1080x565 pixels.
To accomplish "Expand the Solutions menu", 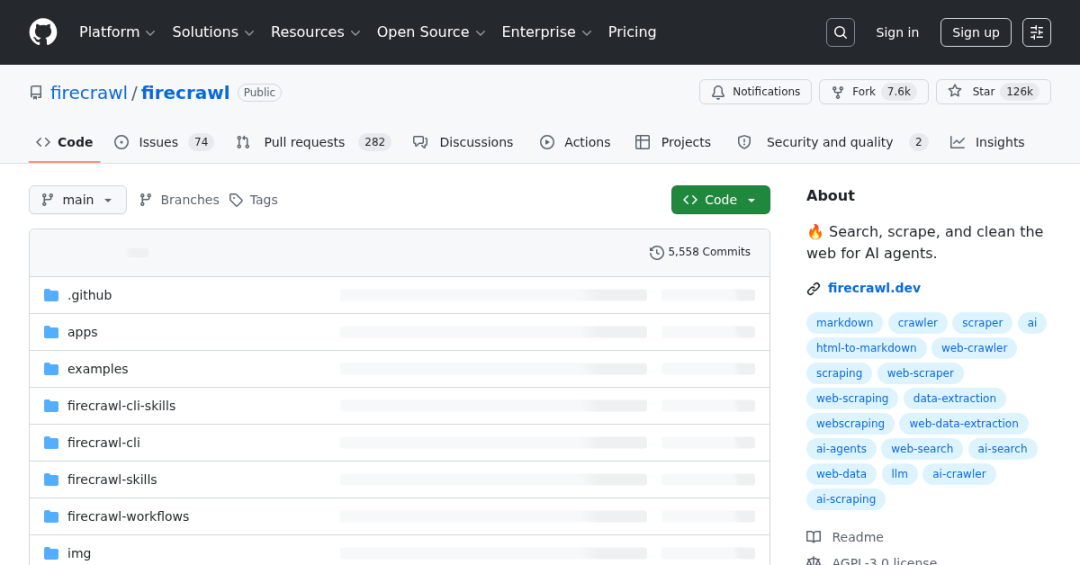I will click(214, 32).
